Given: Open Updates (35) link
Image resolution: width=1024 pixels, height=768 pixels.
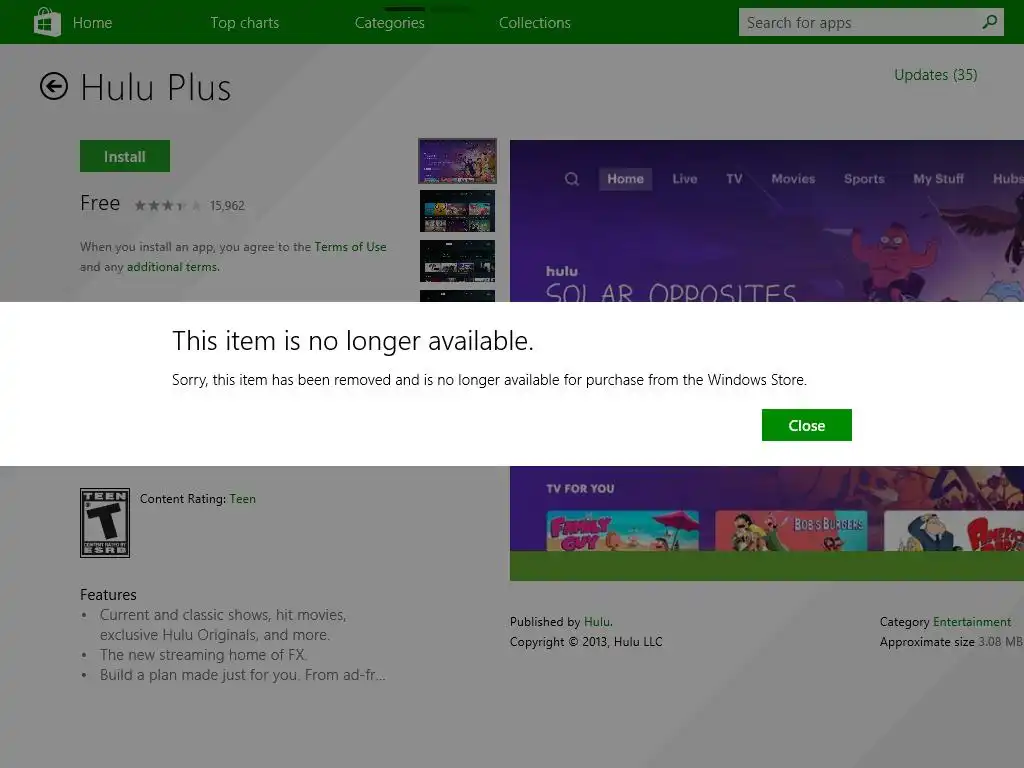Looking at the screenshot, I should (x=935, y=75).
